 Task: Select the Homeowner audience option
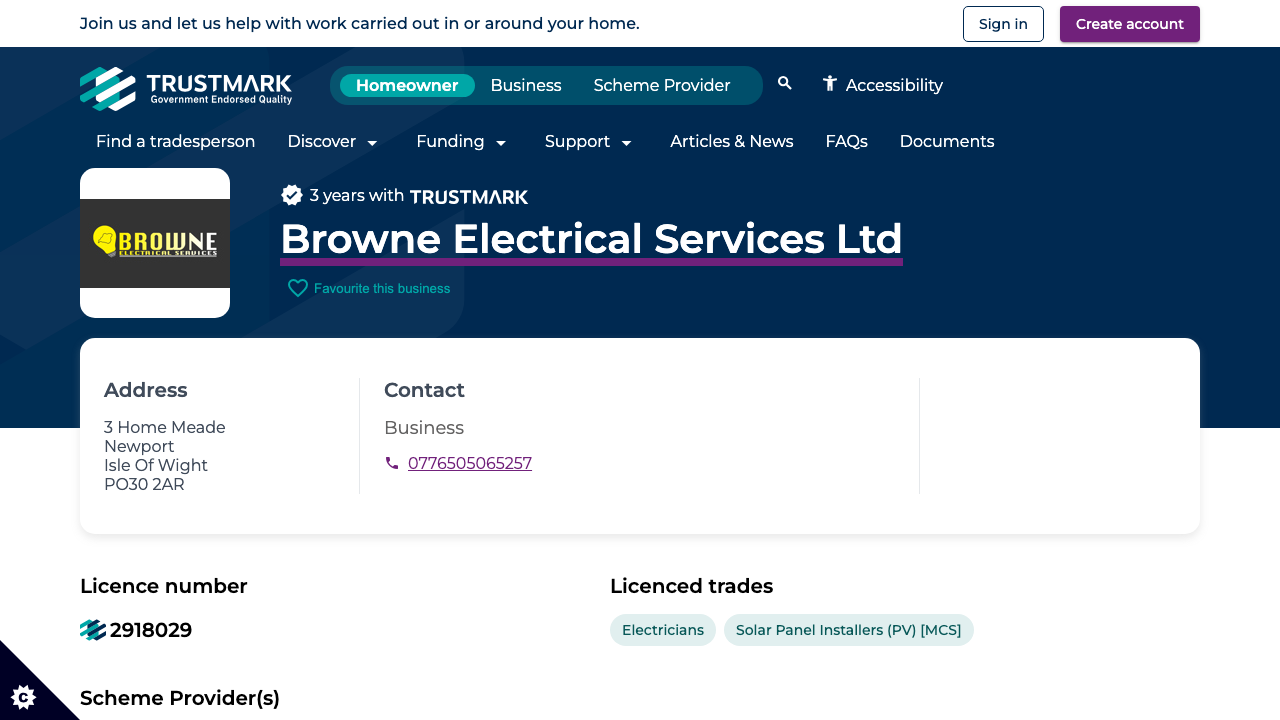click(407, 85)
